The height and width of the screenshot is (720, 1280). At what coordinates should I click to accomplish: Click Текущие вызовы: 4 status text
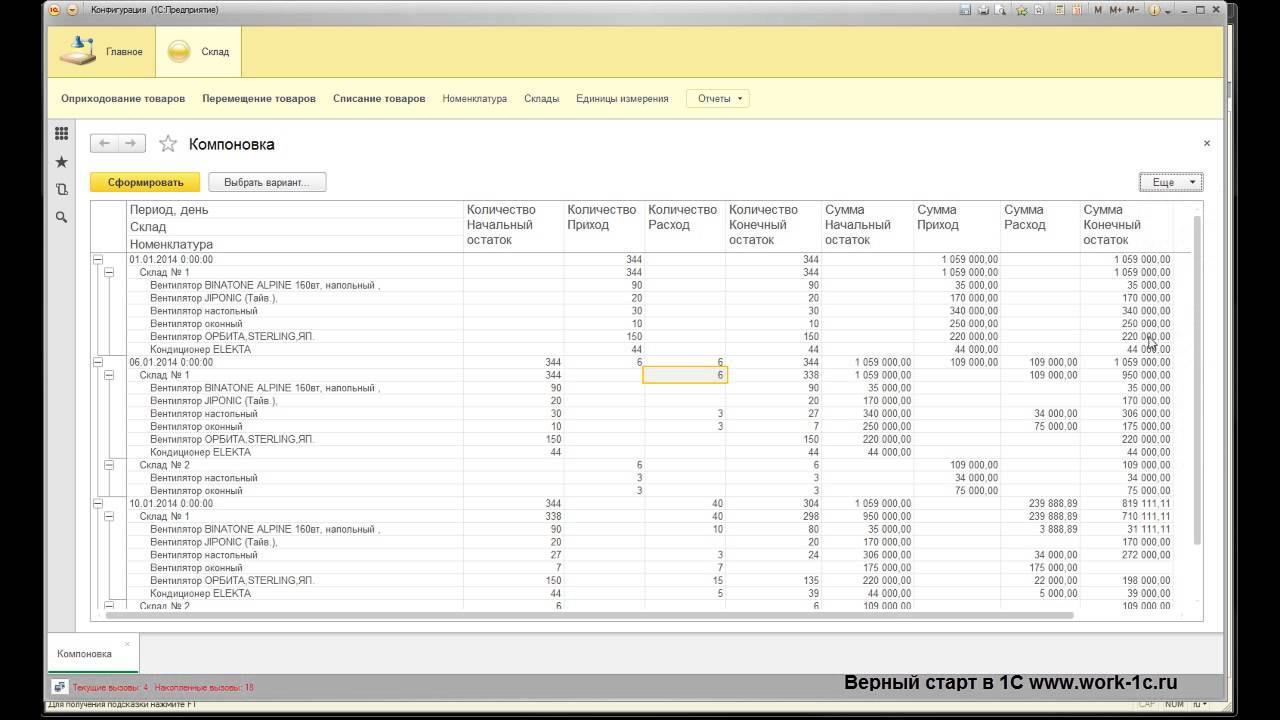point(110,688)
